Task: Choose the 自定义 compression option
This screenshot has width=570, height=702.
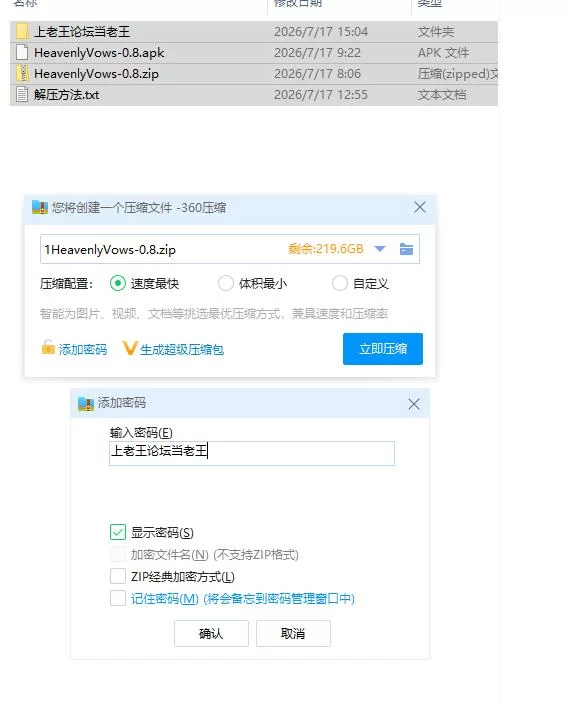Action: click(339, 283)
